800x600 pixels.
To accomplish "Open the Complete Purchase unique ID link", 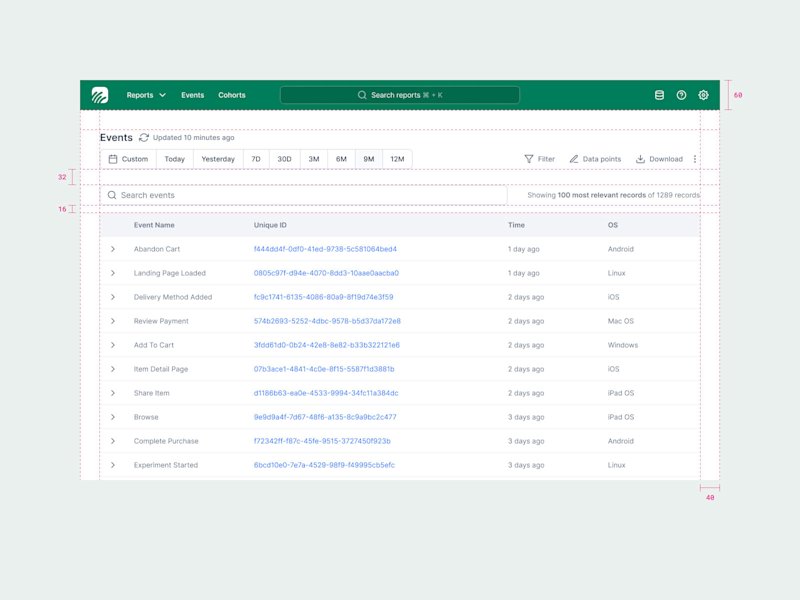I will click(322, 441).
